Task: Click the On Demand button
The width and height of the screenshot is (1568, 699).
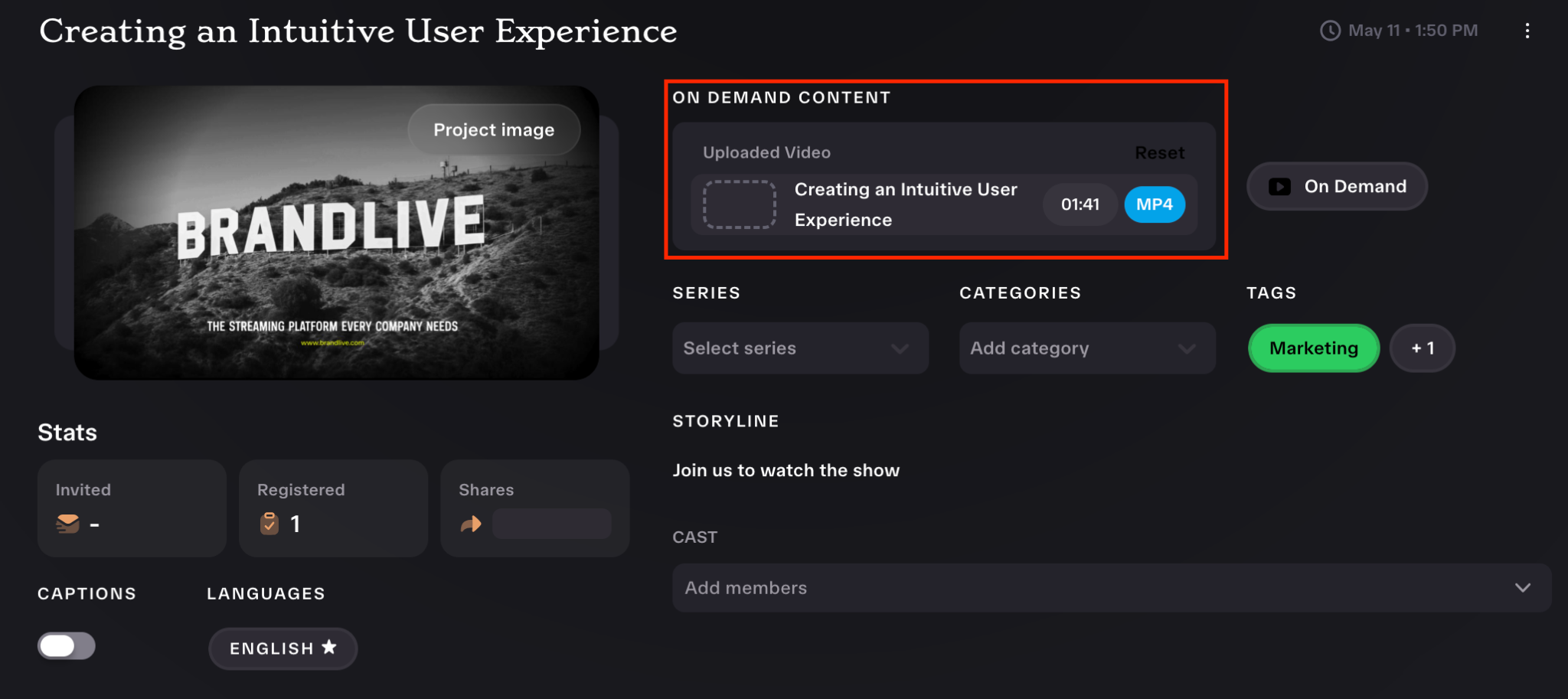Action: pos(1337,186)
